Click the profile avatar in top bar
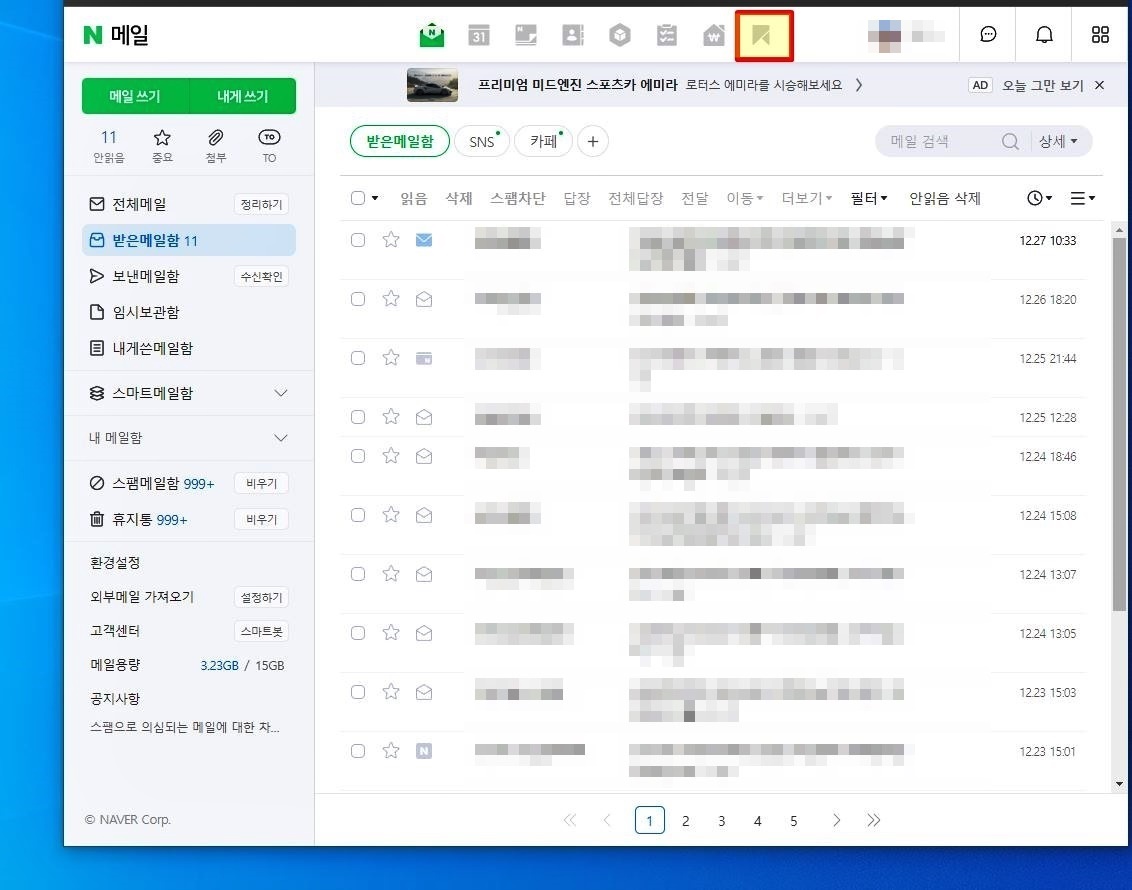This screenshot has height=890, width=1132. [884, 35]
